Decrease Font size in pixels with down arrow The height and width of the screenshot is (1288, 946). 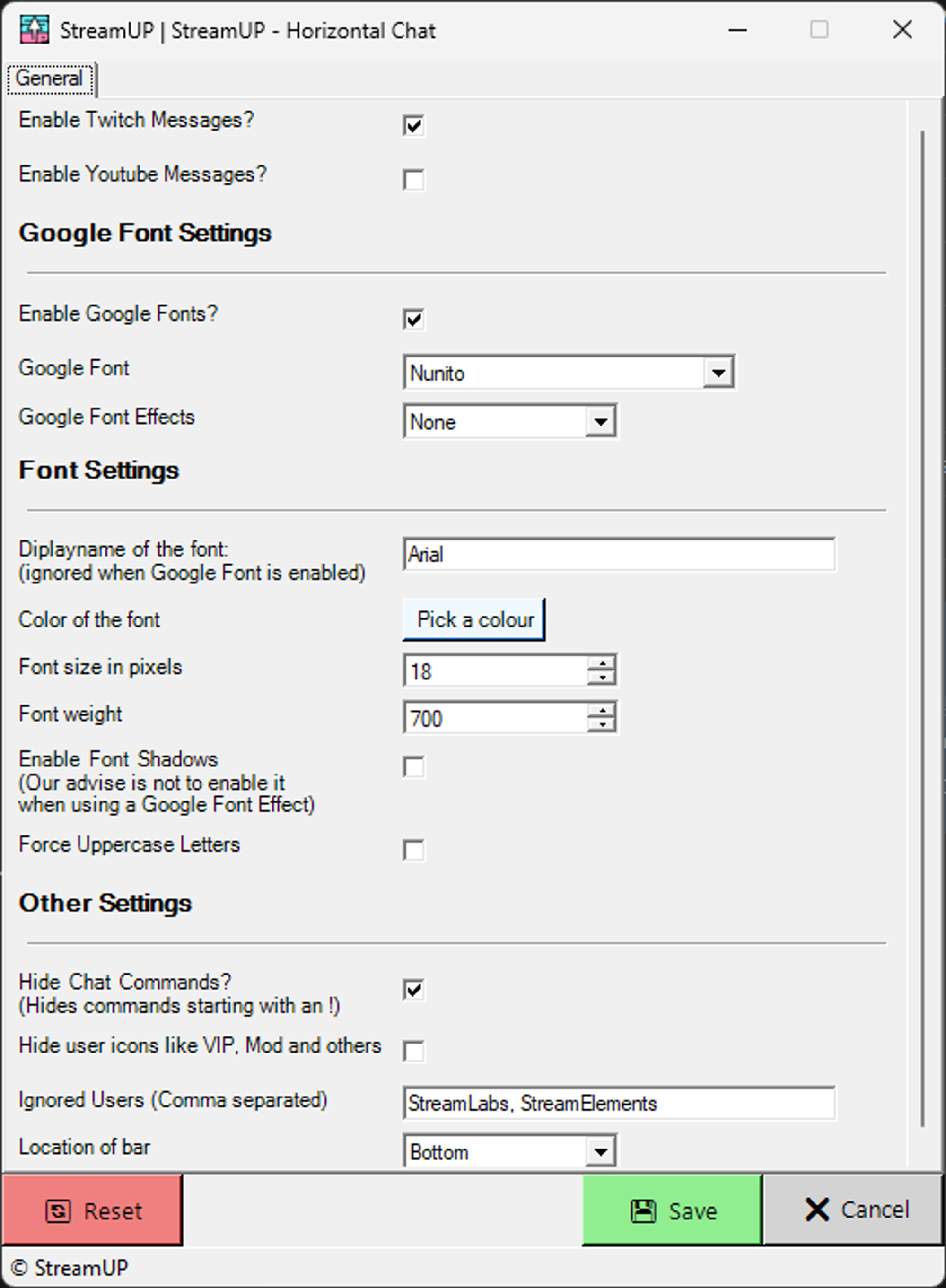point(601,677)
